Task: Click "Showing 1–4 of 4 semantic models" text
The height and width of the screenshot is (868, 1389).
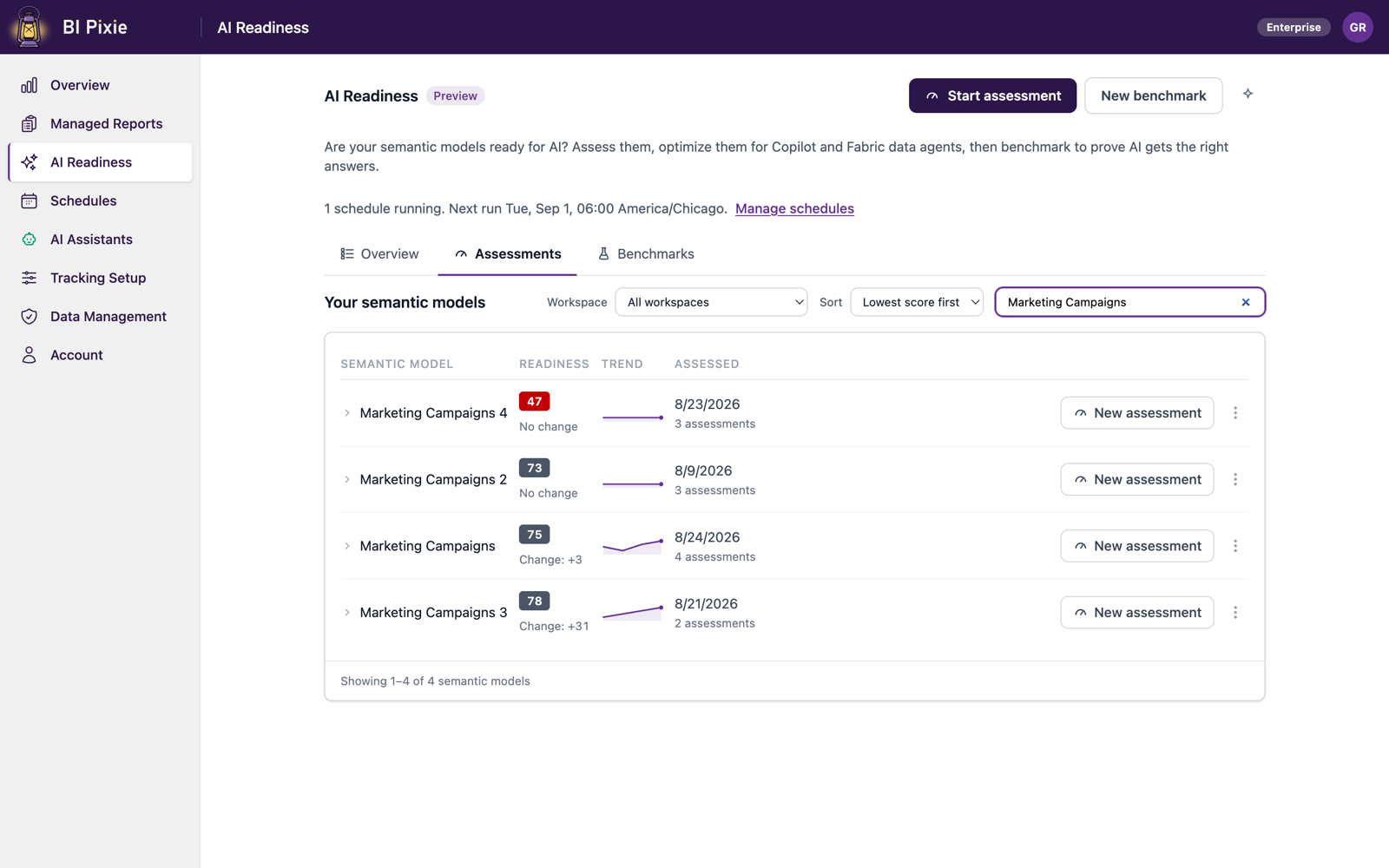Action: coord(435,681)
